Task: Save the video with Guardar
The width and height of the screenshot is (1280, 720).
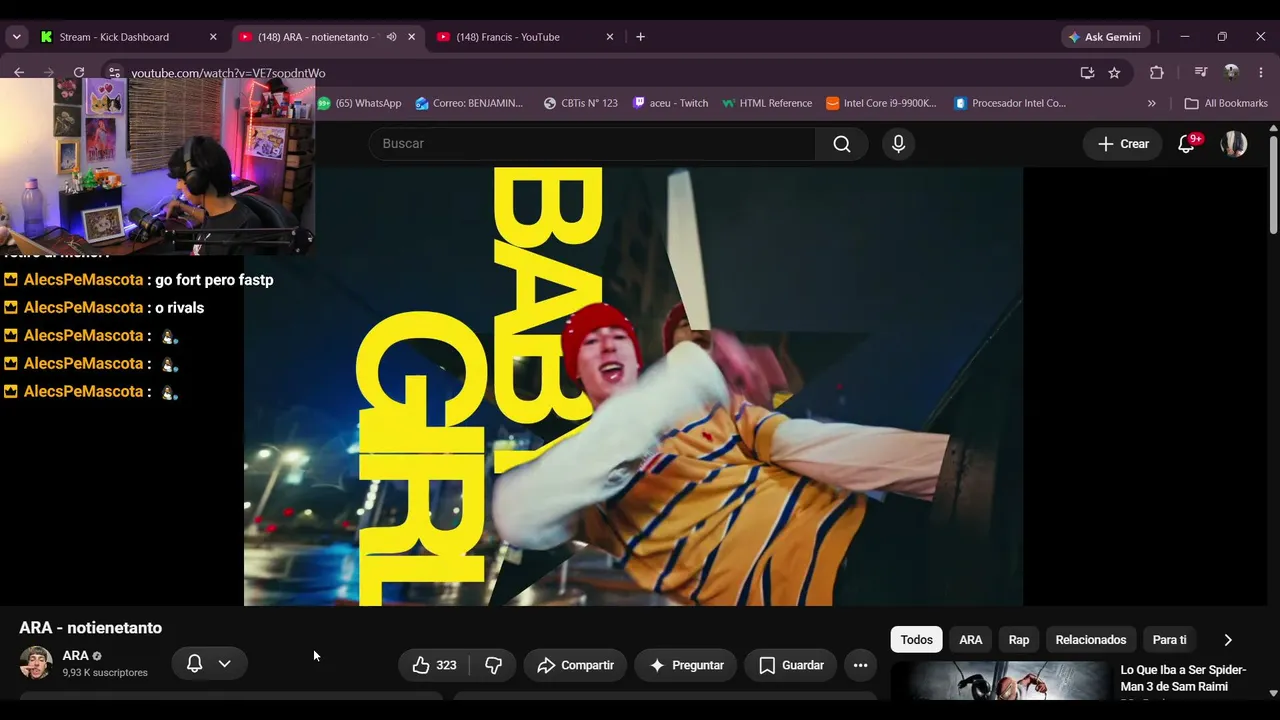Action: click(791, 665)
